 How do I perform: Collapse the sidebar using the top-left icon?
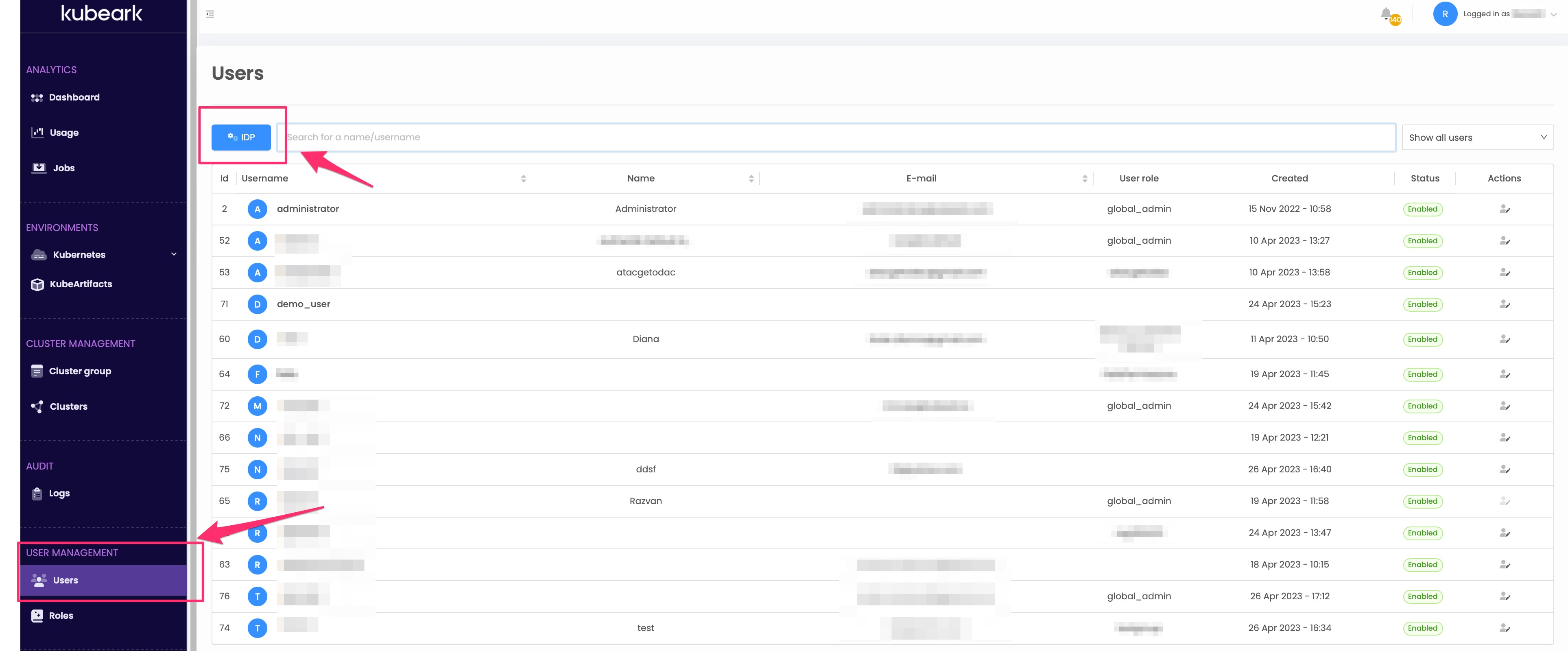[210, 13]
